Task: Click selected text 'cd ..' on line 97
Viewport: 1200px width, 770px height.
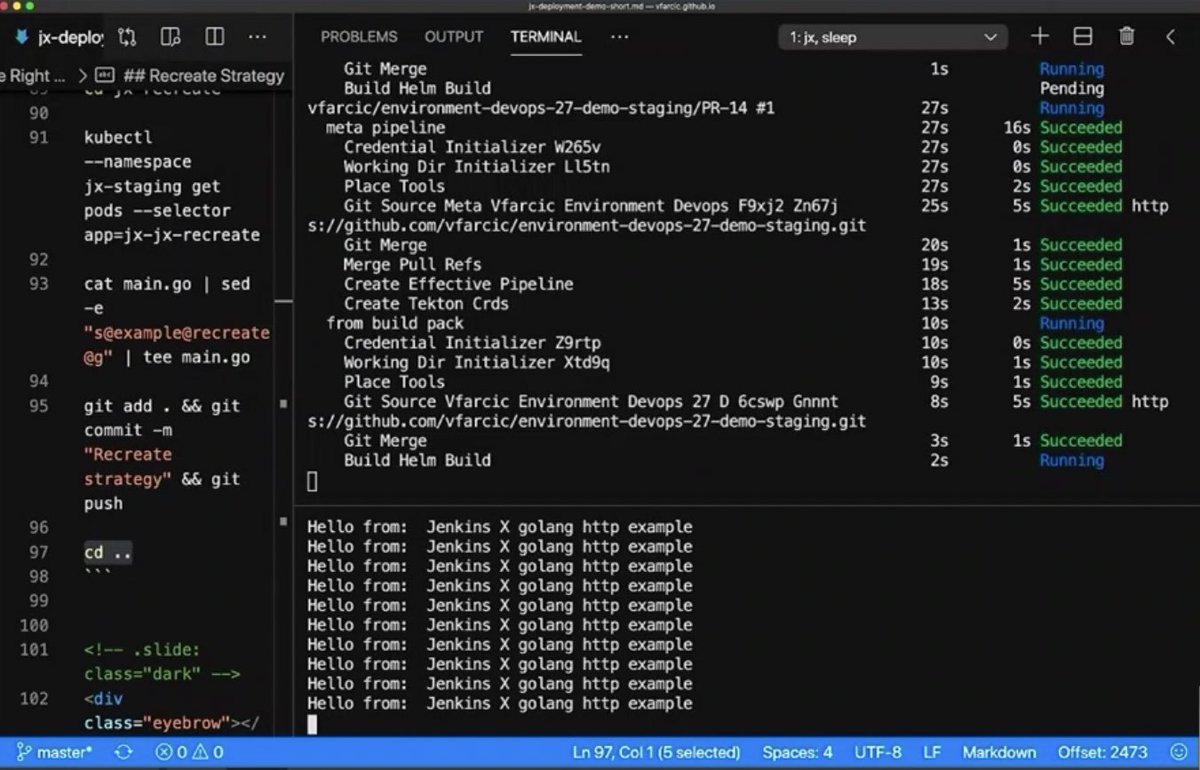Action: 108,553
